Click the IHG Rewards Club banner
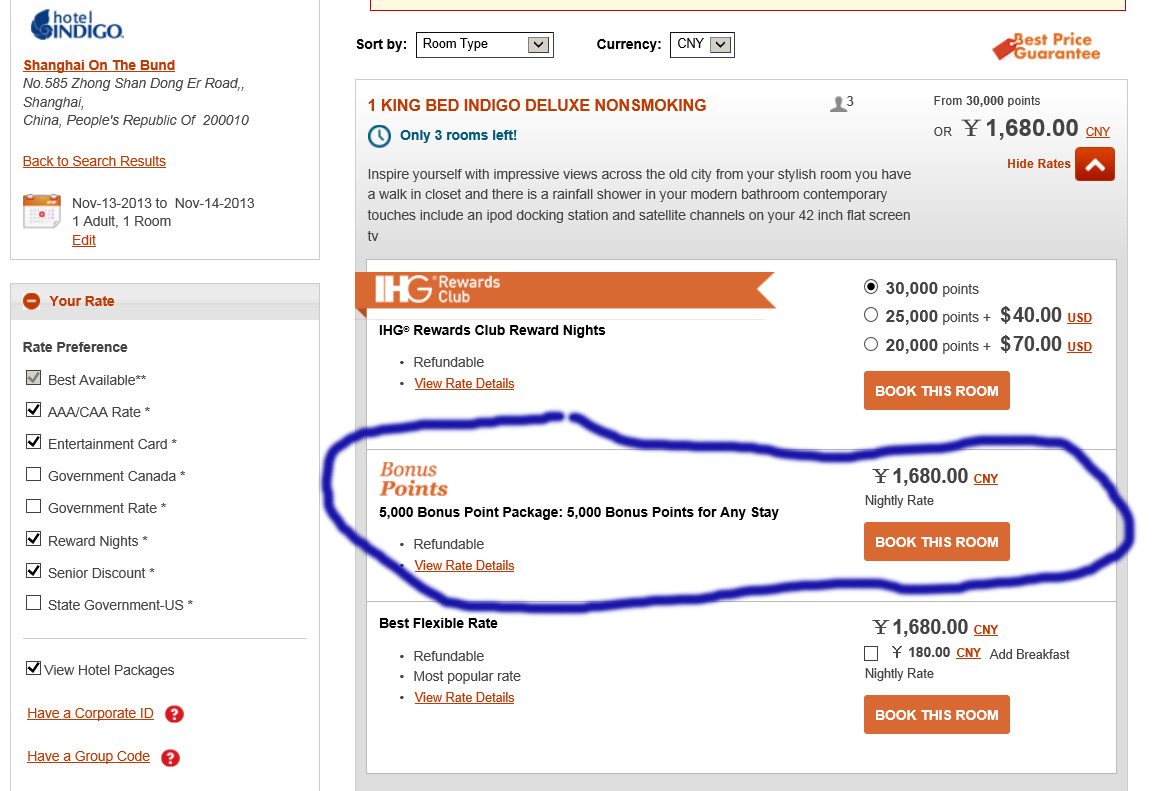The image size is (1159, 791). click(x=563, y=290)
